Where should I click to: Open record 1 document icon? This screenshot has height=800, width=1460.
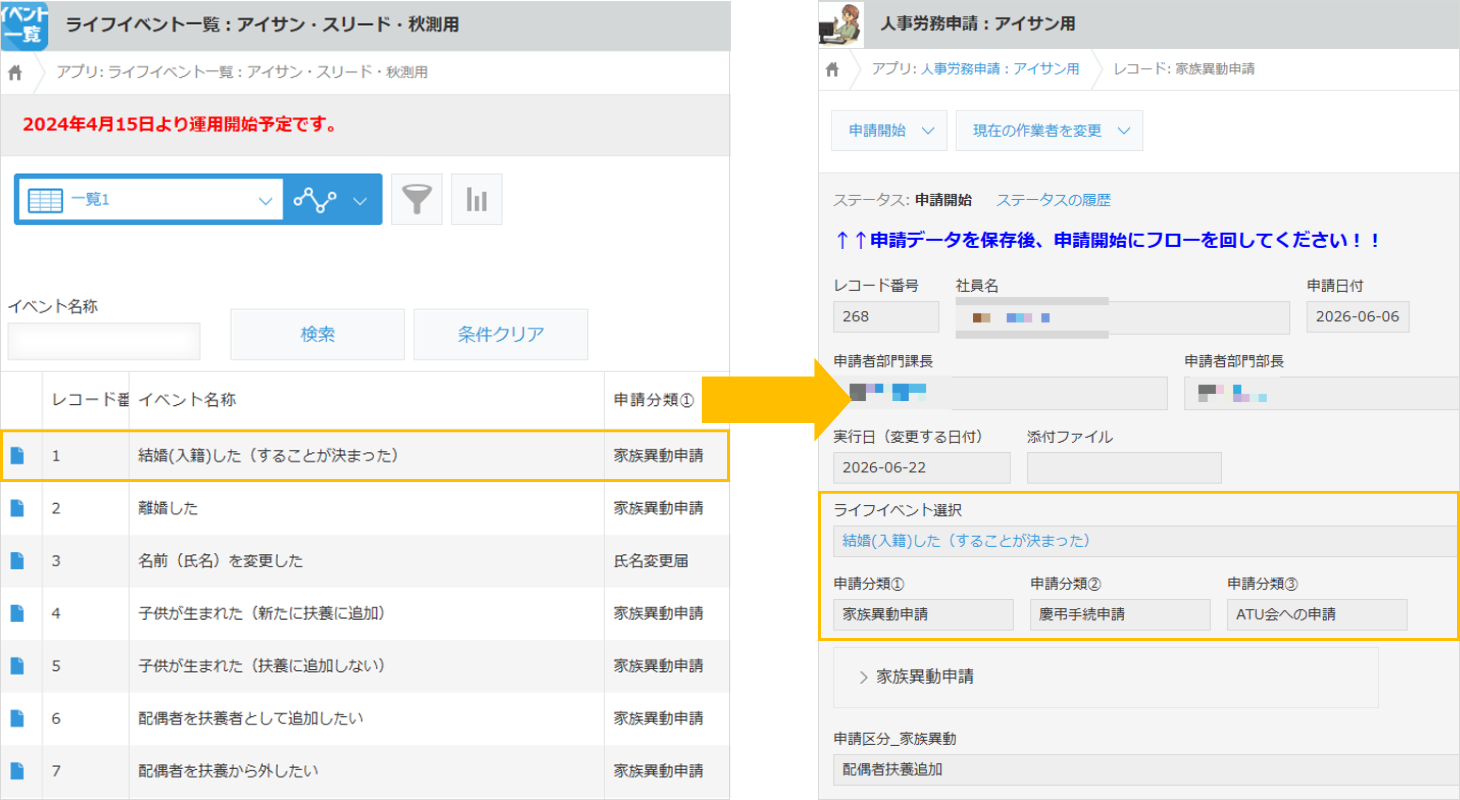point(17,456)
